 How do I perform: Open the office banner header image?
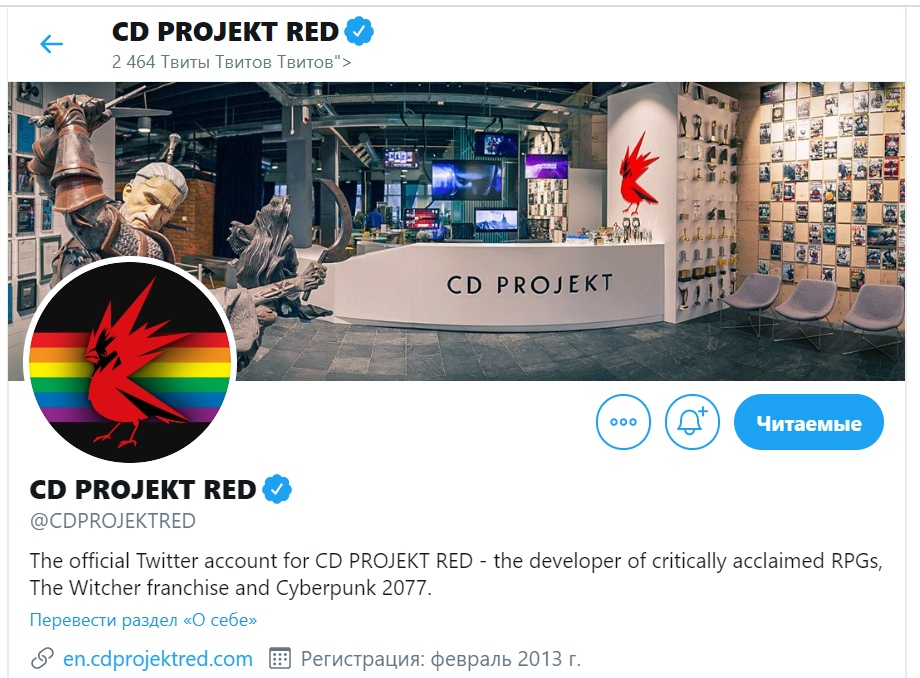456,231
